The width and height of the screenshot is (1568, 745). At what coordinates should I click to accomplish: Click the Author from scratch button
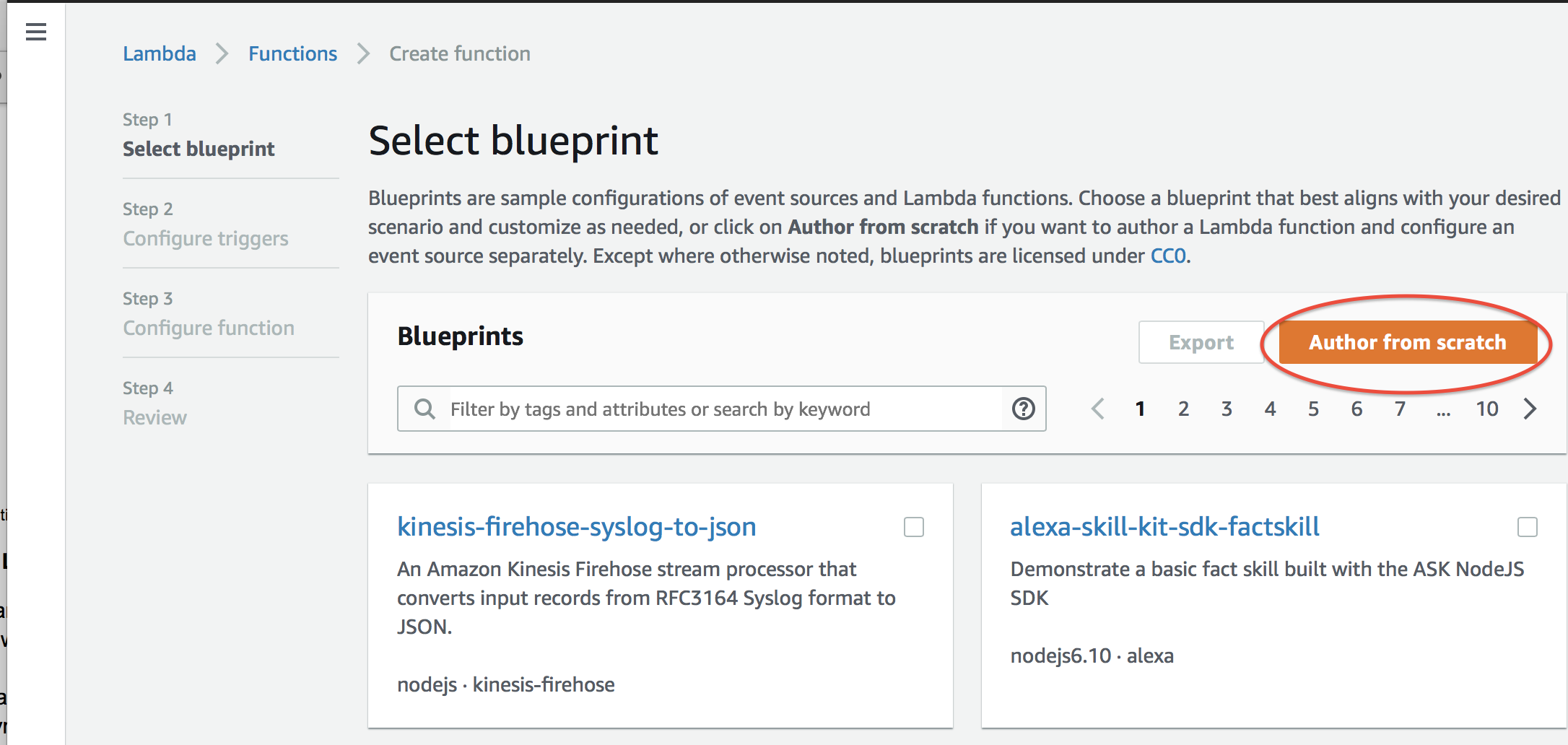(1407, 342)
